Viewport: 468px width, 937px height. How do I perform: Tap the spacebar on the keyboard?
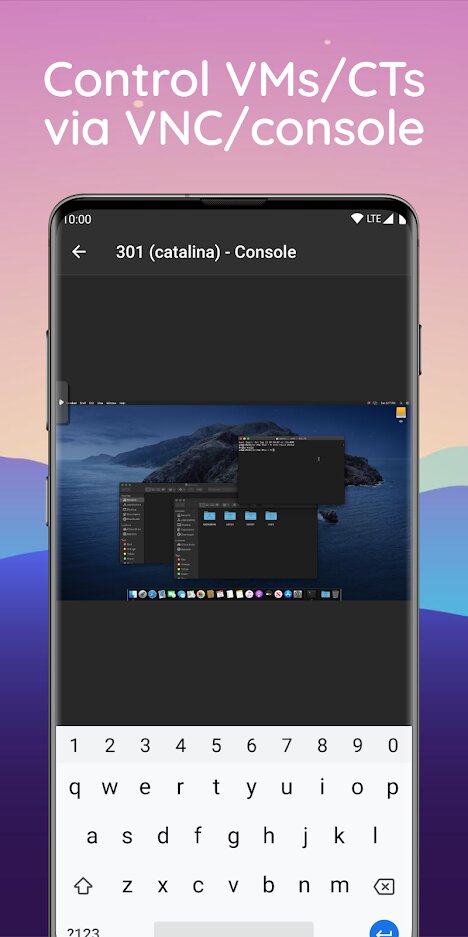coord(234,930)
